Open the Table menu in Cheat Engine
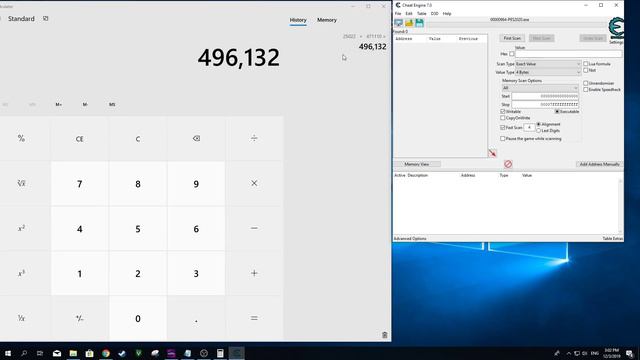This screenshot has width=640, height=360. 422,13
